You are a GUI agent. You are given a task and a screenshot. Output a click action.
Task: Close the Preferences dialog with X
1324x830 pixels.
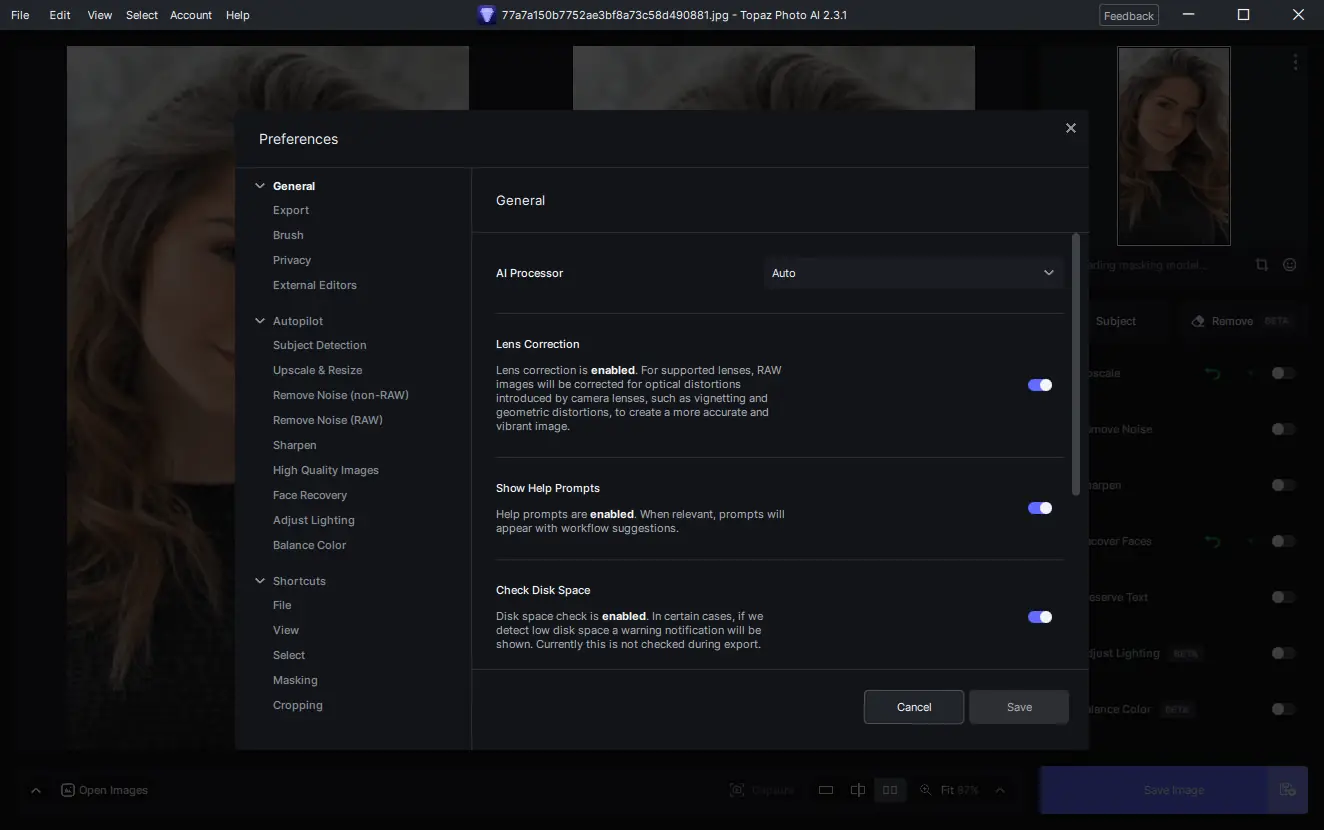[1071, 128]
